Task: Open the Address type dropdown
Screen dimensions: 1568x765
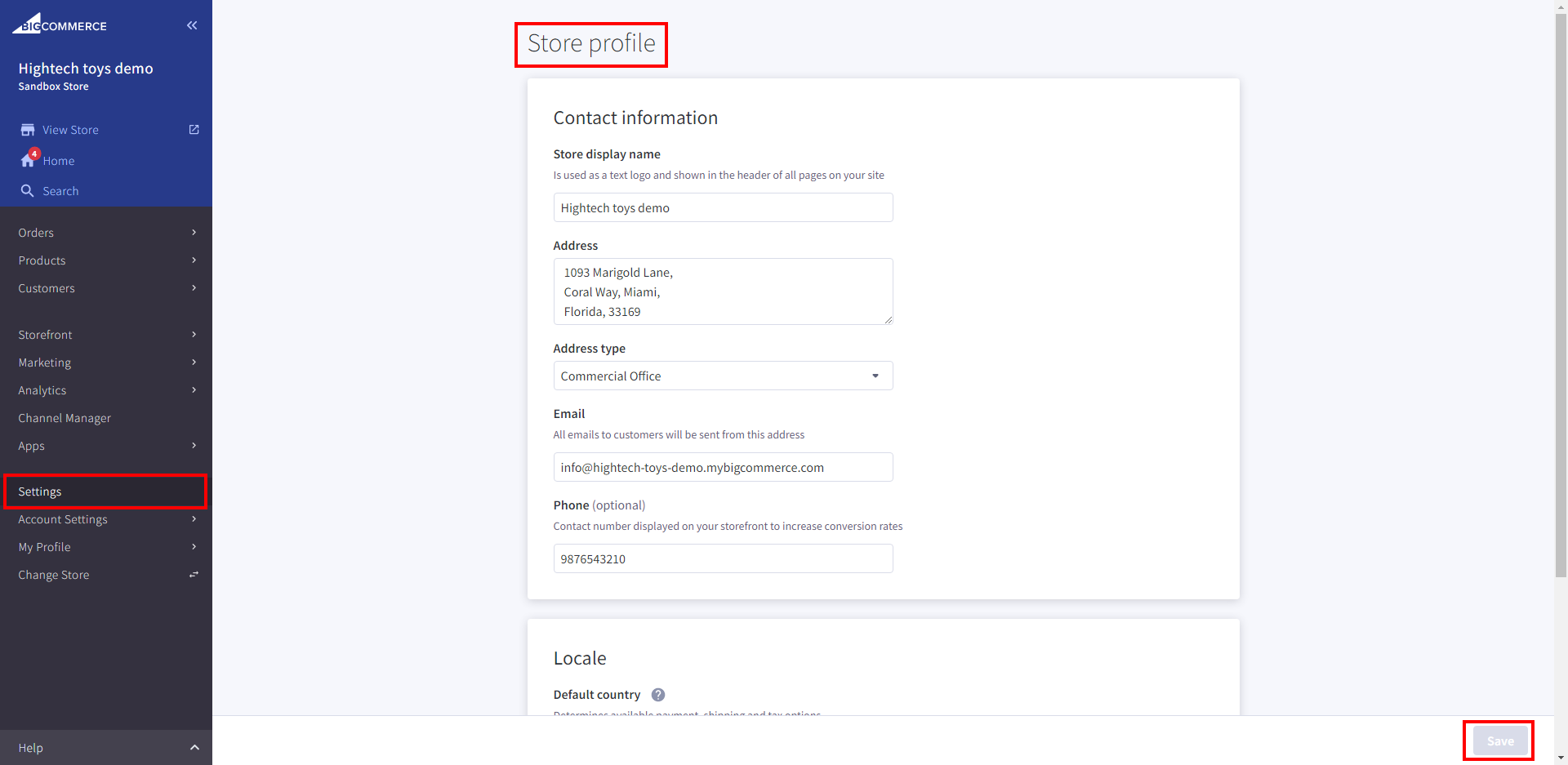Action: coord(723,376)
